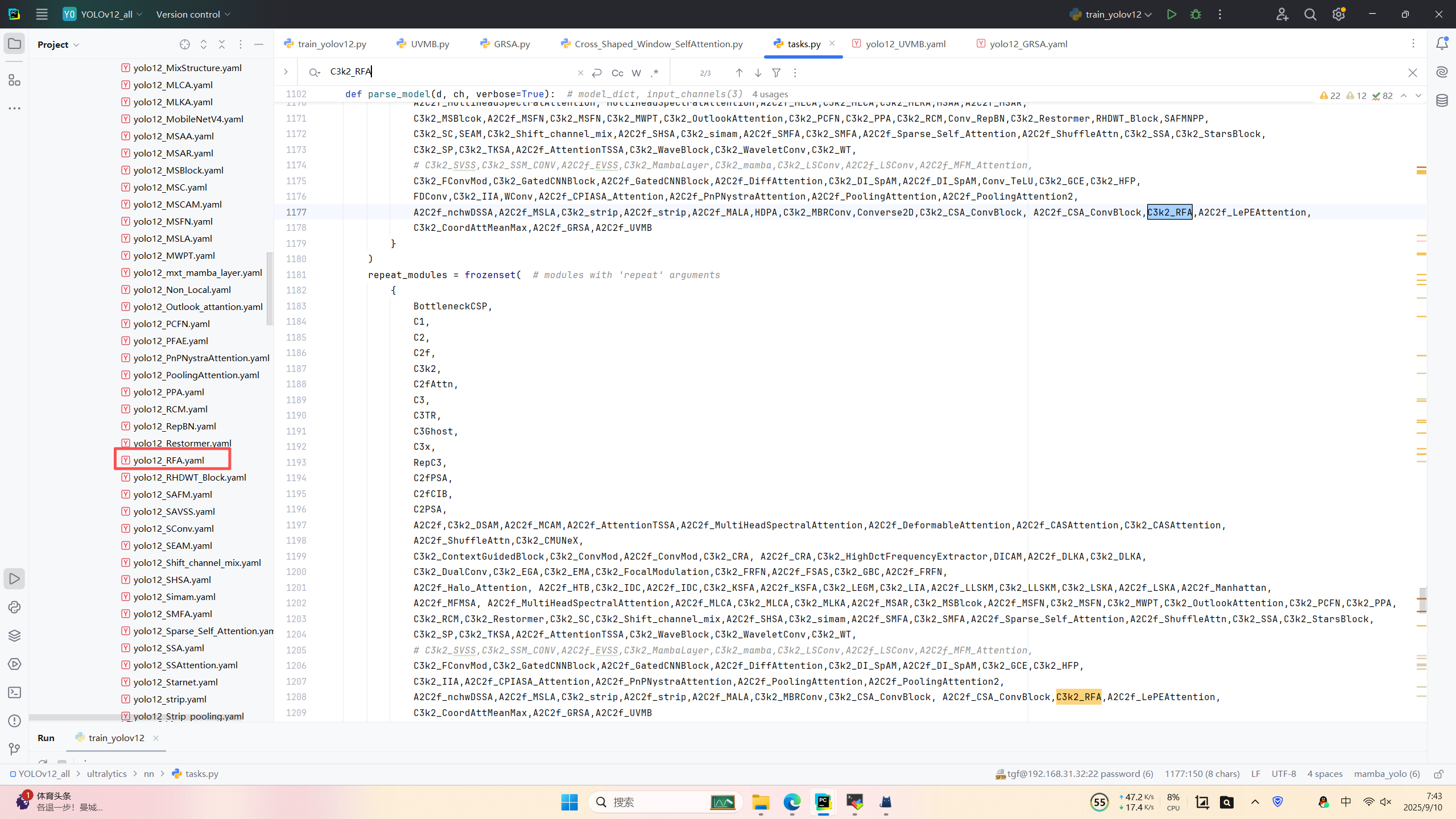Open the Database tool window icon
This screenshot has width=1456, height=819.
1442,101
